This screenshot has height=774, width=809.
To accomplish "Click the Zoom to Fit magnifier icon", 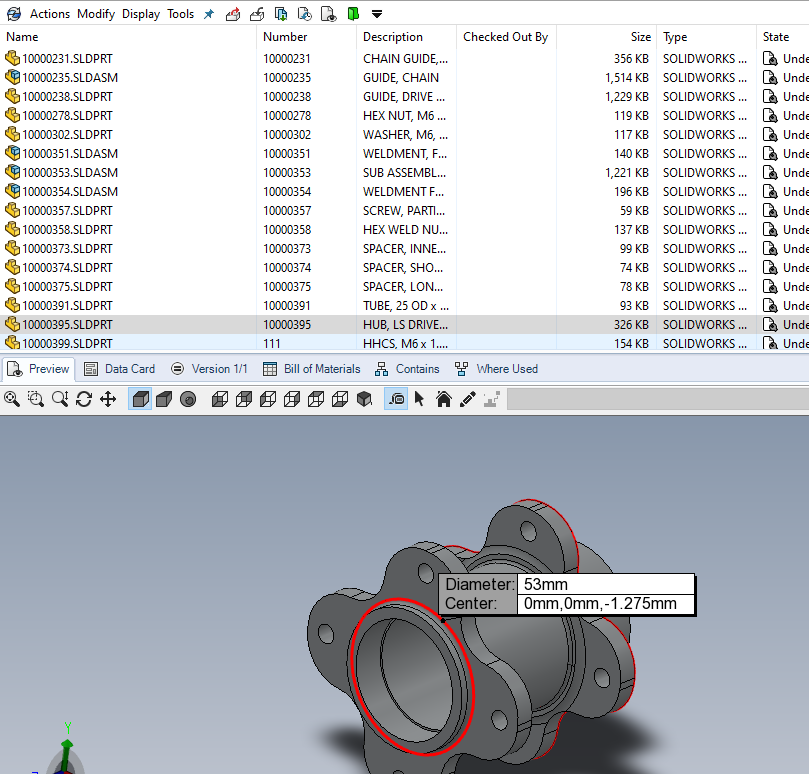I will click(x=12, y=399).
